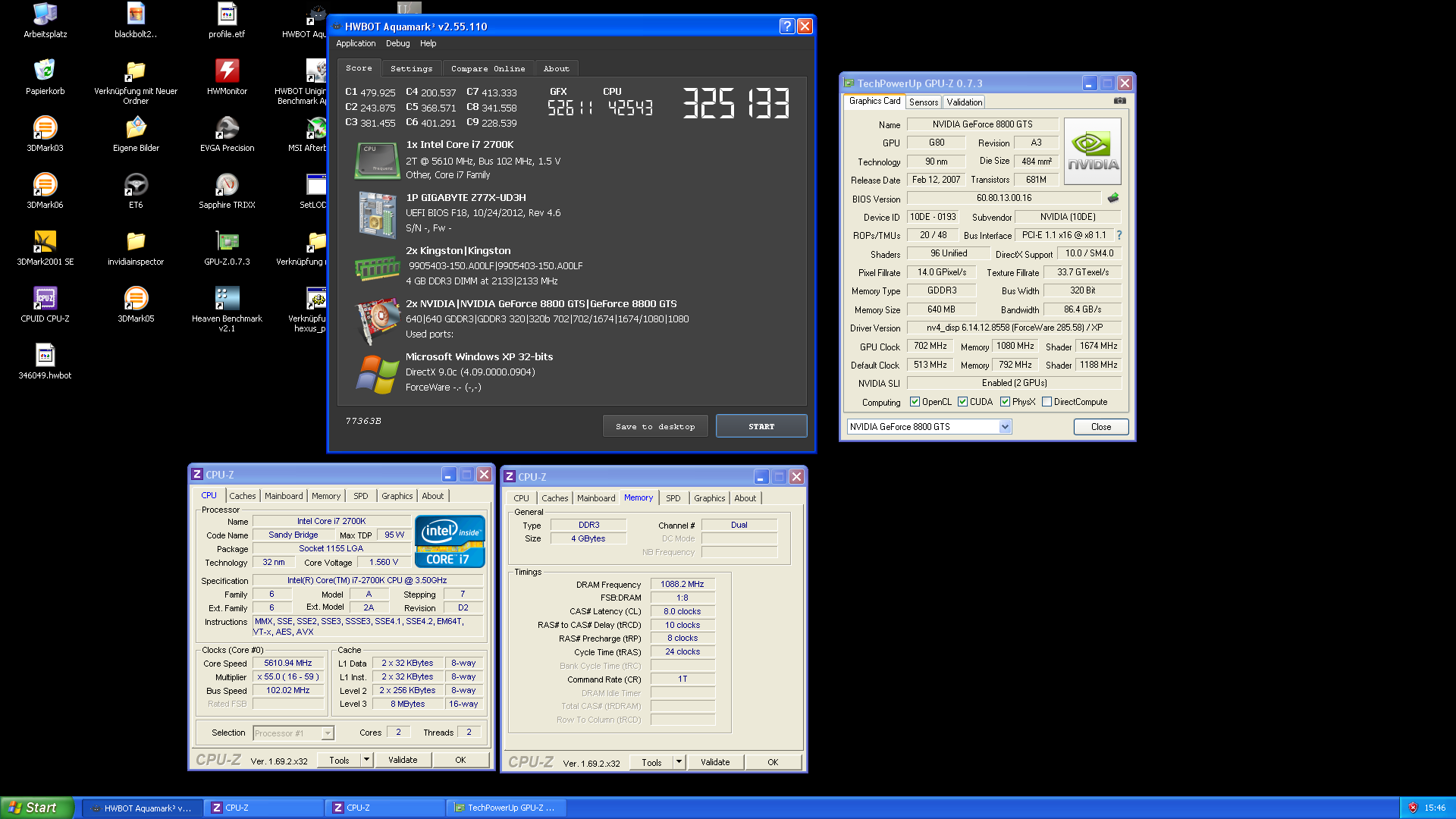
Task: Launch the 3DMark05 desktop shortcut
Action: (x=136, y=305)
